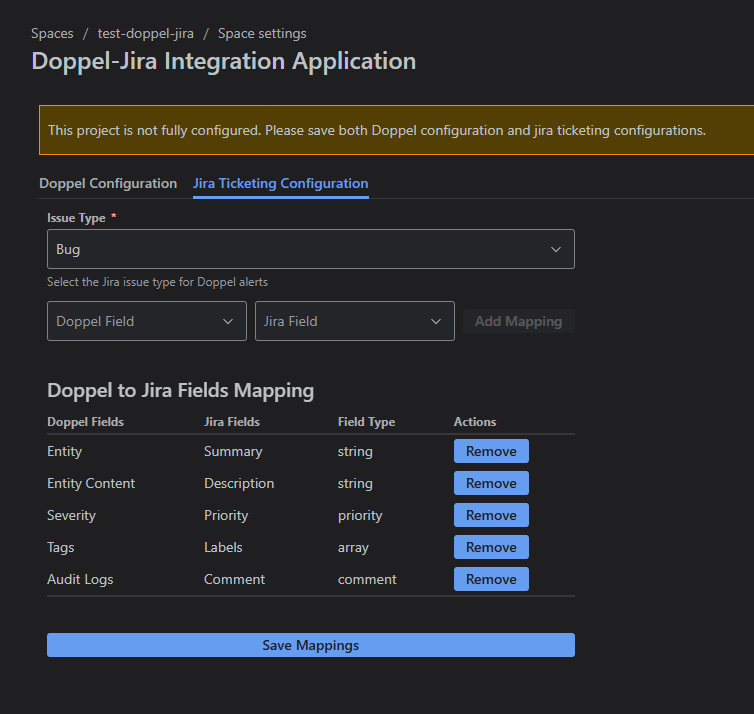Screen dimensions: 754x714
Task: Click the lowercase priority field type cell
Action: pos(360,515)
